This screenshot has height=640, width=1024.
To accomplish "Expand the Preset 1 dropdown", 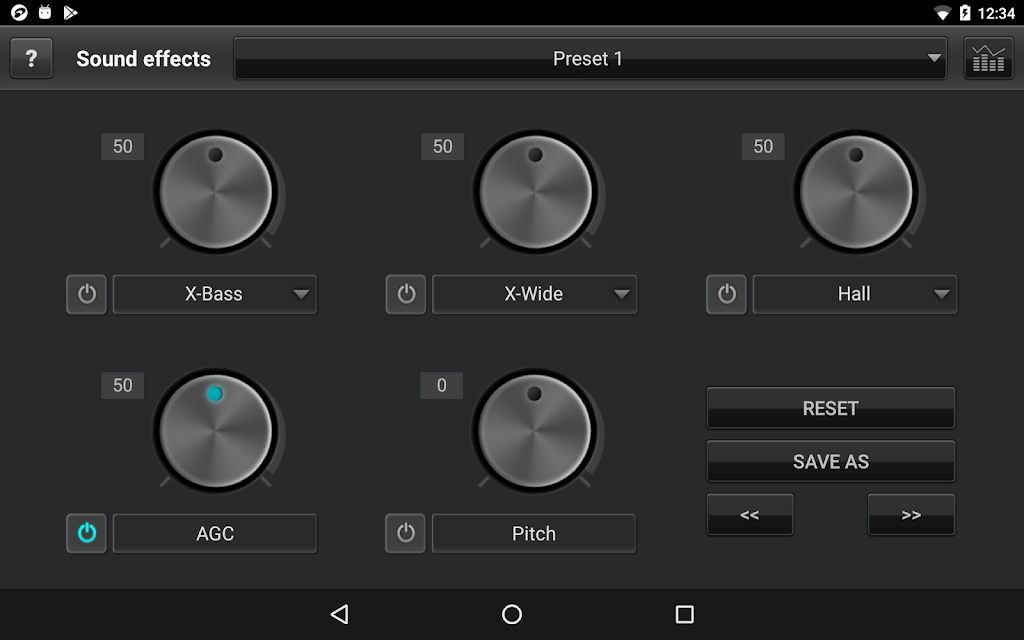I will [x=590, y=59].
